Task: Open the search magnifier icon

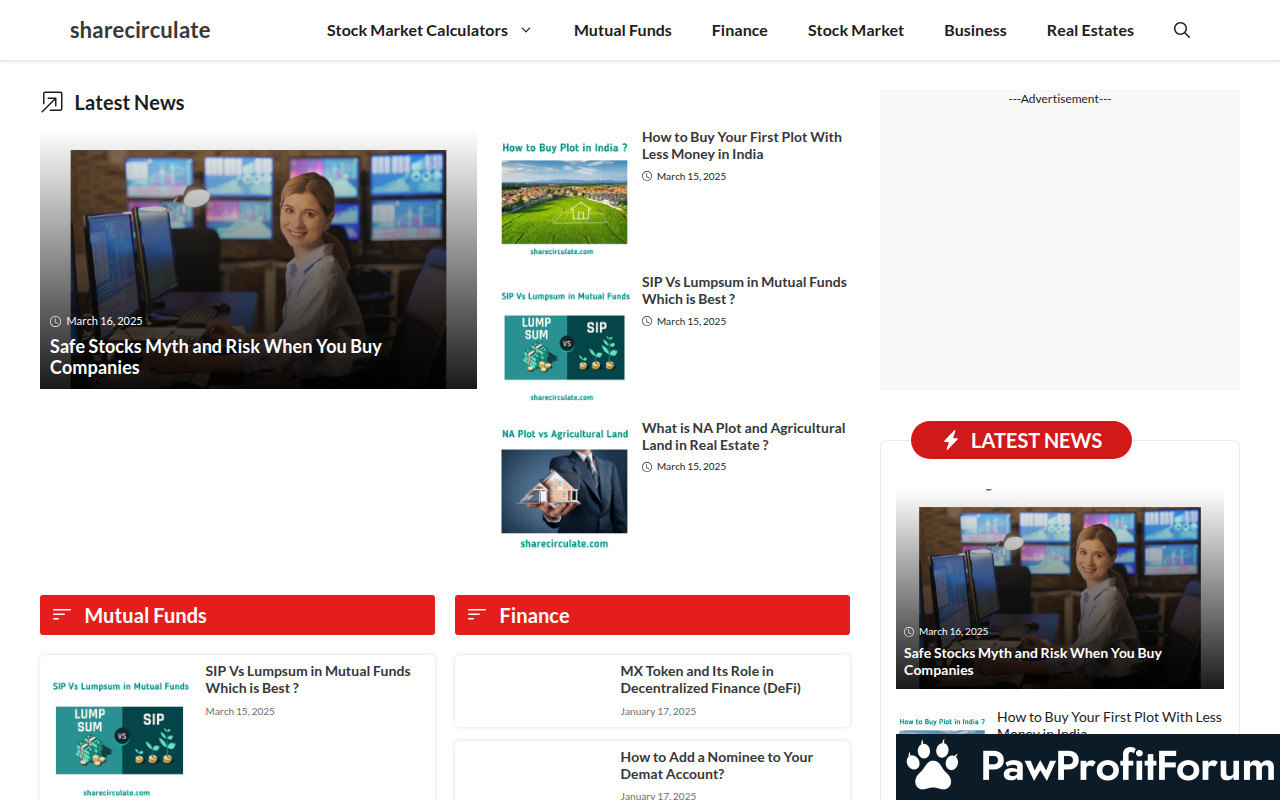Action: point(1181,30)
